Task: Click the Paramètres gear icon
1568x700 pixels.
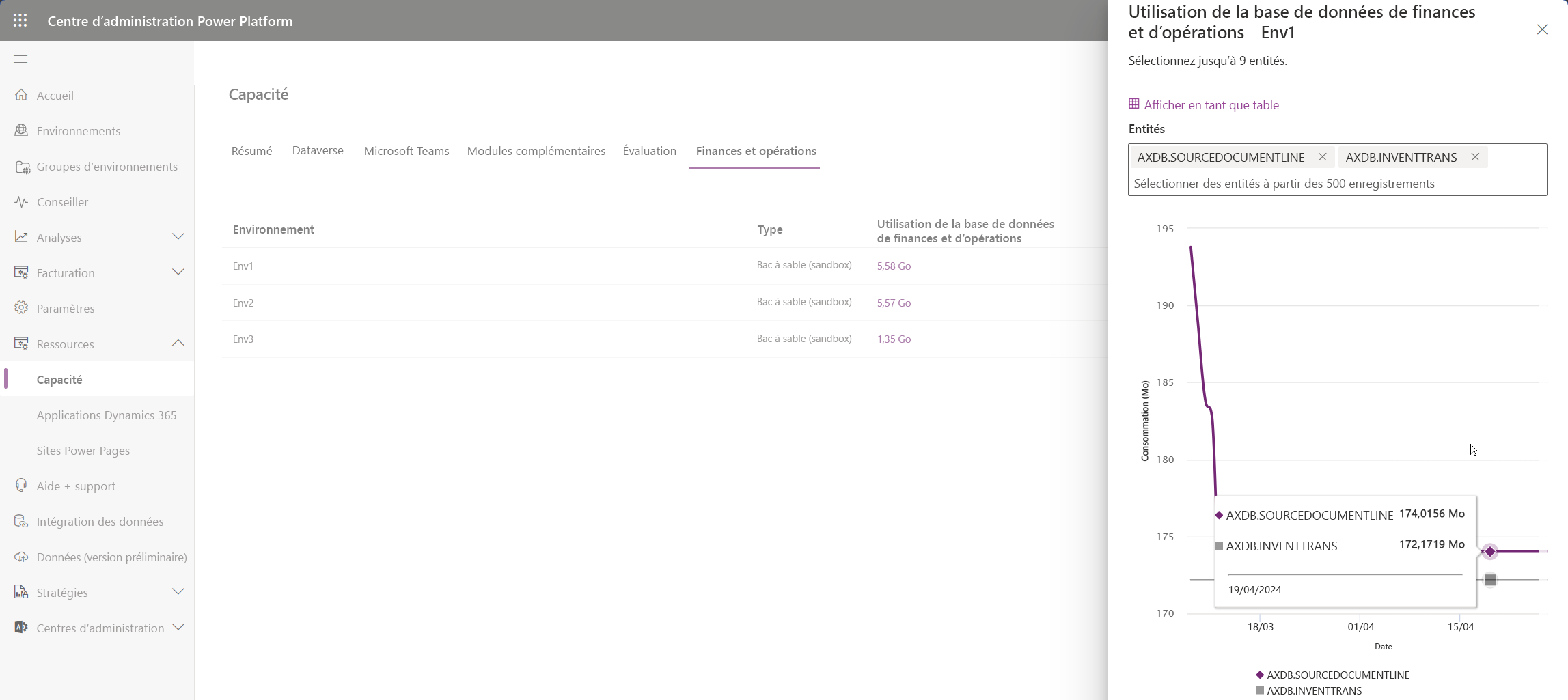Action: click(x=21, y=308)
